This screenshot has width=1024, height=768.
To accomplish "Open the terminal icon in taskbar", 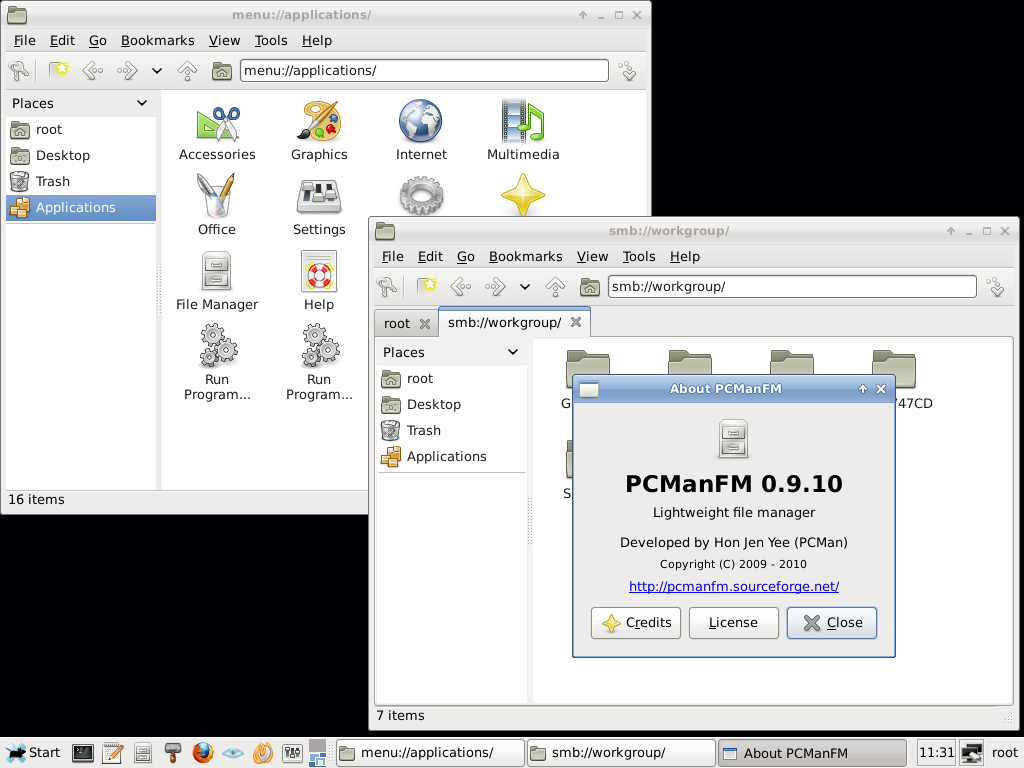I will 83,752.
